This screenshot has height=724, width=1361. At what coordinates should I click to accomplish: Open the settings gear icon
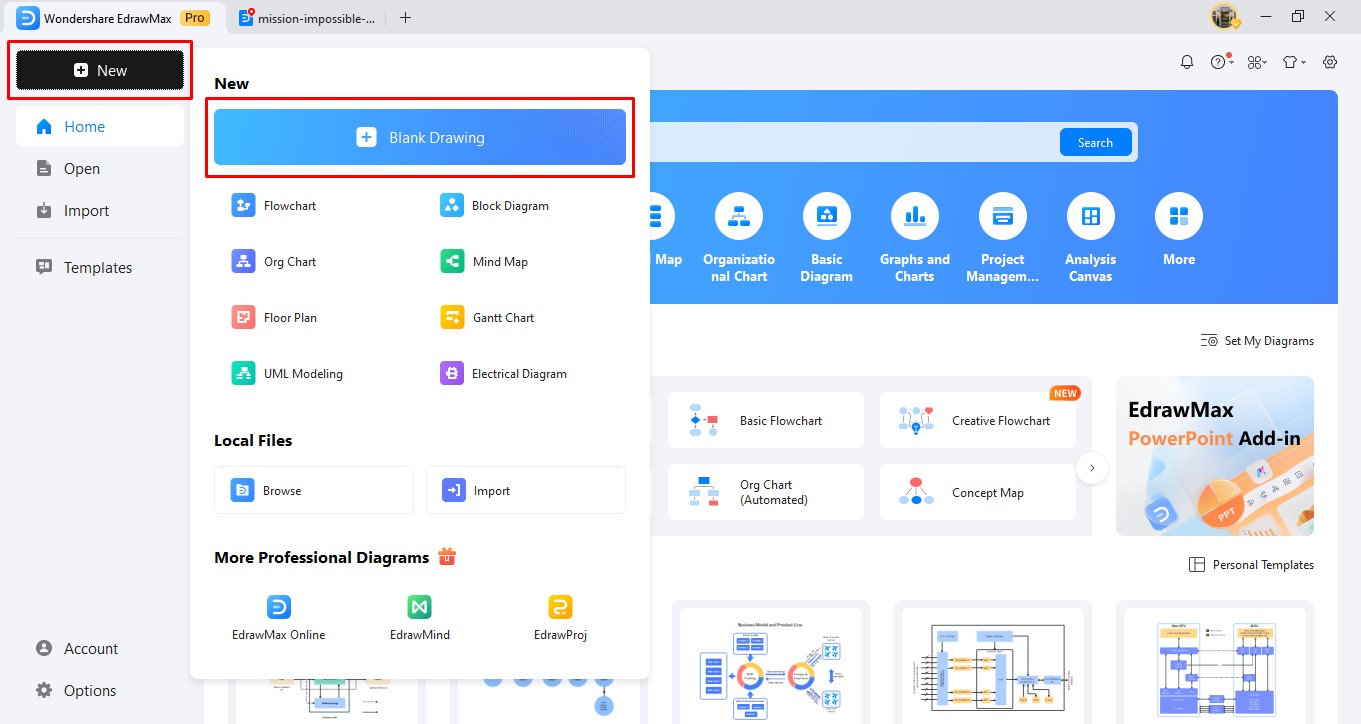1330,62
